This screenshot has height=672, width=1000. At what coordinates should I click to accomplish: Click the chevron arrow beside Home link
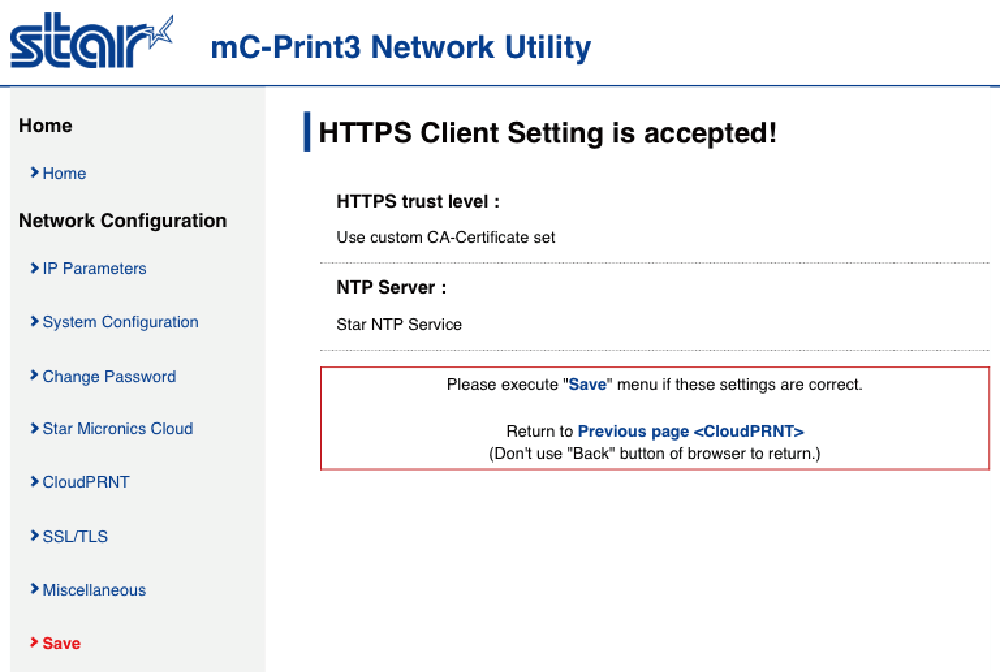[34, 173]
